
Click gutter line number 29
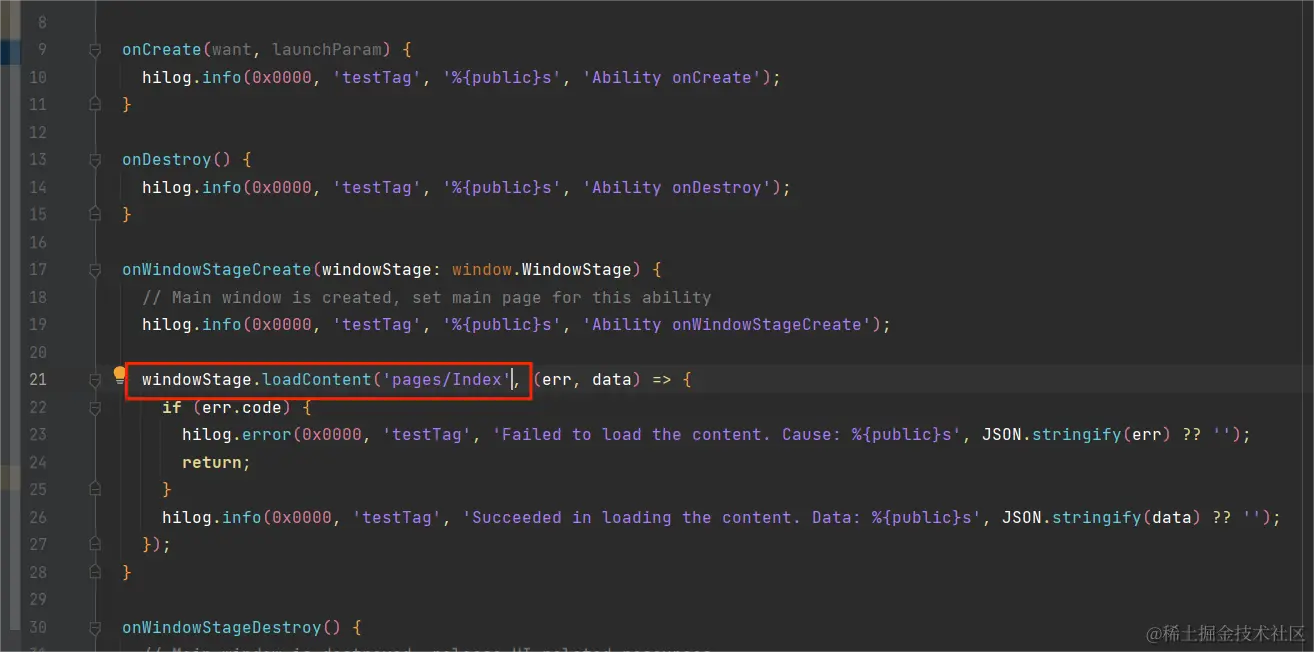[38, 599]
